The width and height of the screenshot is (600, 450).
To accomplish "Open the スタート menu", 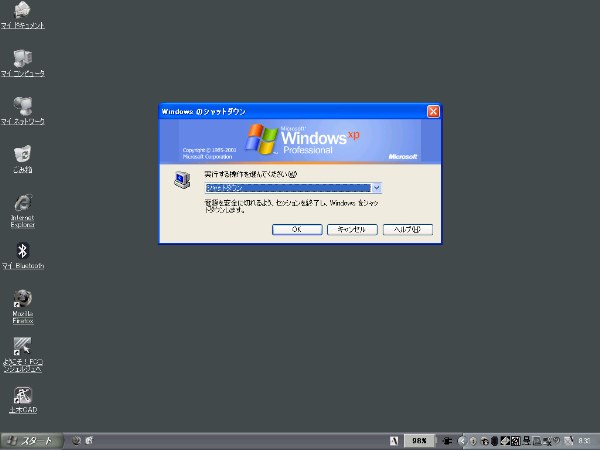I will click(x=31, y=441).
